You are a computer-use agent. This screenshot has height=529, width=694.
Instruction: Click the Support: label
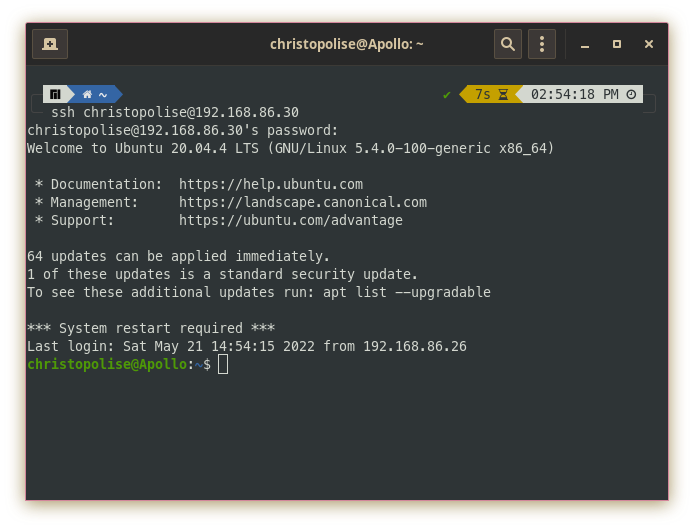tap(82, 220)
